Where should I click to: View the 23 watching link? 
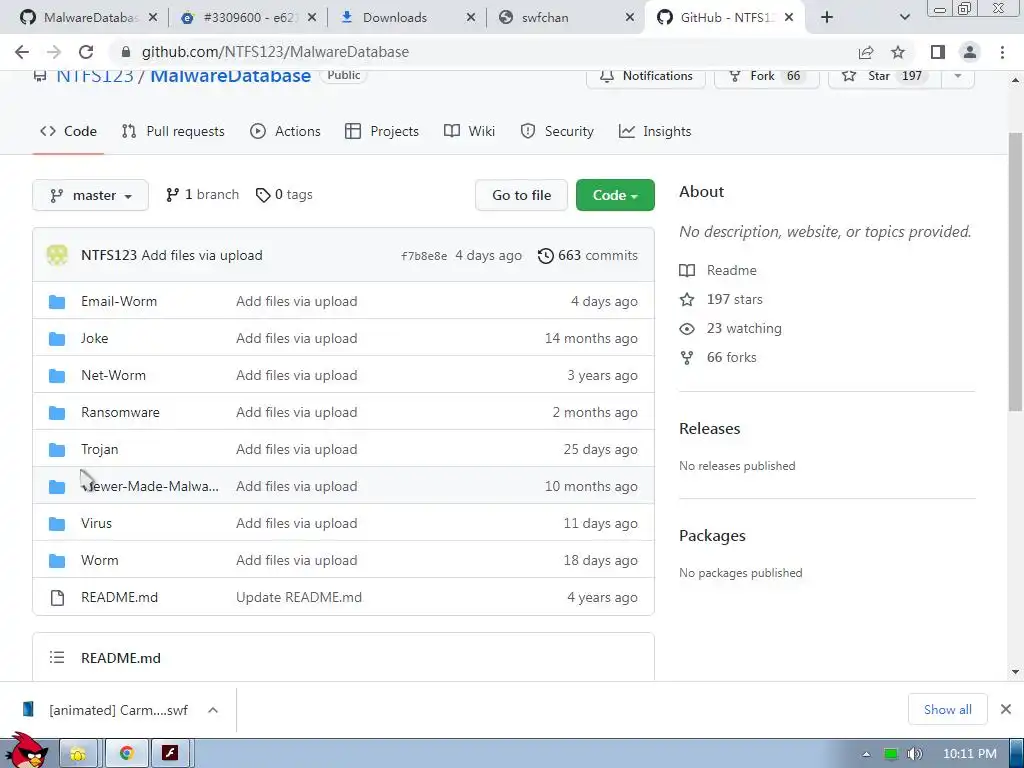(x=744, y=328)
